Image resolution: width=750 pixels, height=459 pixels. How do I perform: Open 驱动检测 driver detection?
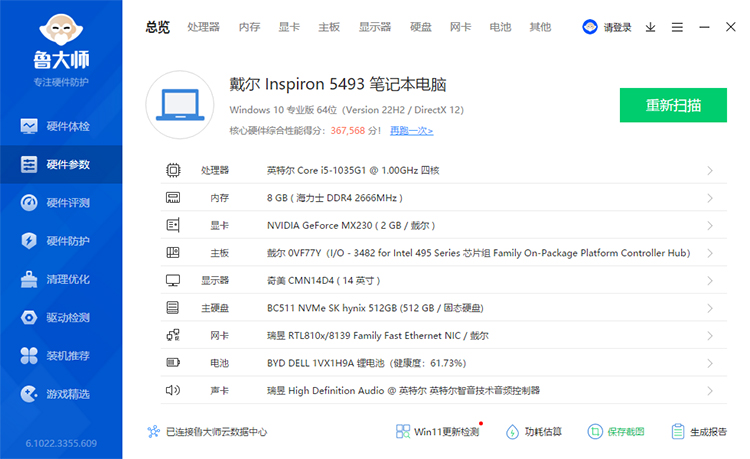61,317
